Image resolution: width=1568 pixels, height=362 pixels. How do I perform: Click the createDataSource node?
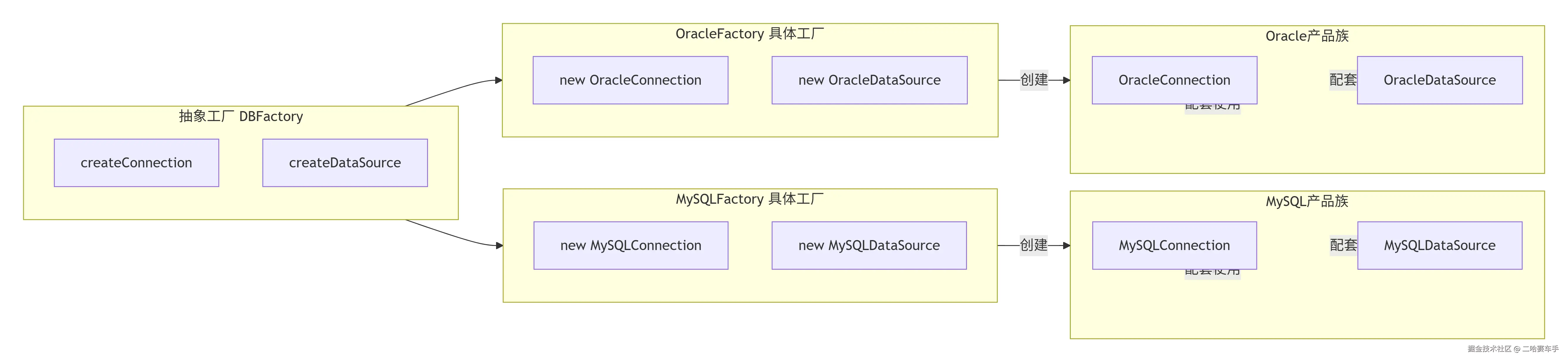(344, 162)
